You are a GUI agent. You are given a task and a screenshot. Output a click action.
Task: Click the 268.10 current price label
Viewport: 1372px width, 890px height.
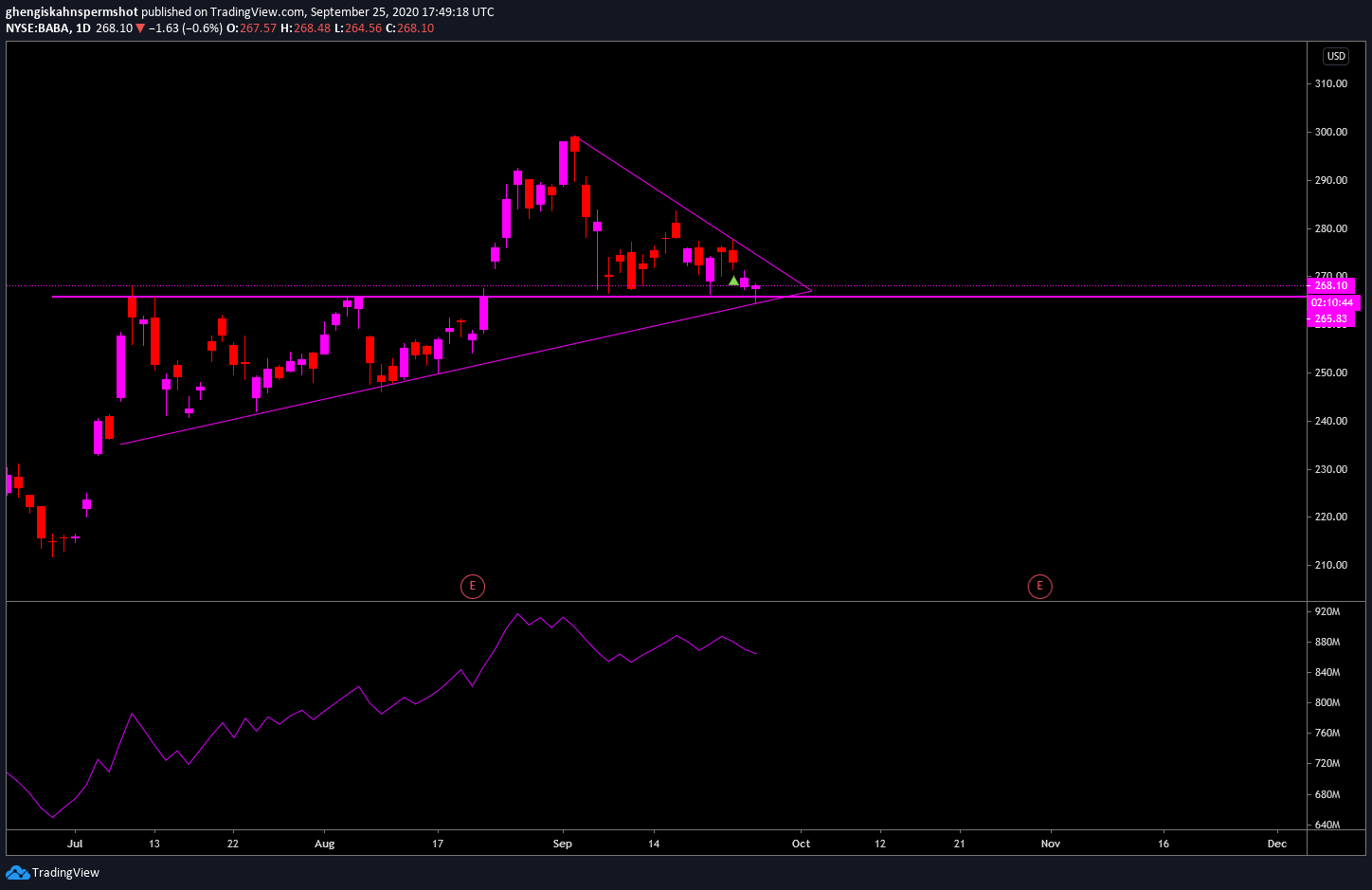click(1330, 285)
